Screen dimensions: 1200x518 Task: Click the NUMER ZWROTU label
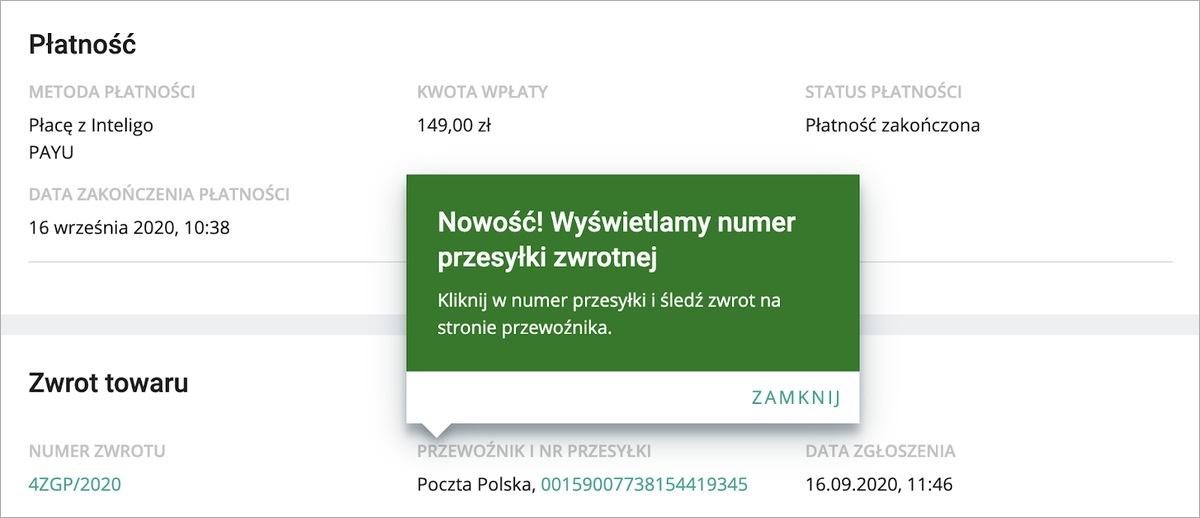pos(97,451)
